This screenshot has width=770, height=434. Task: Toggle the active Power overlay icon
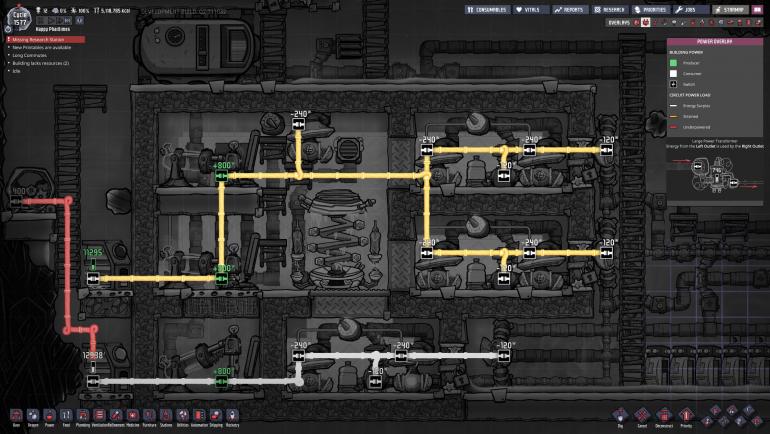point(645,23)
